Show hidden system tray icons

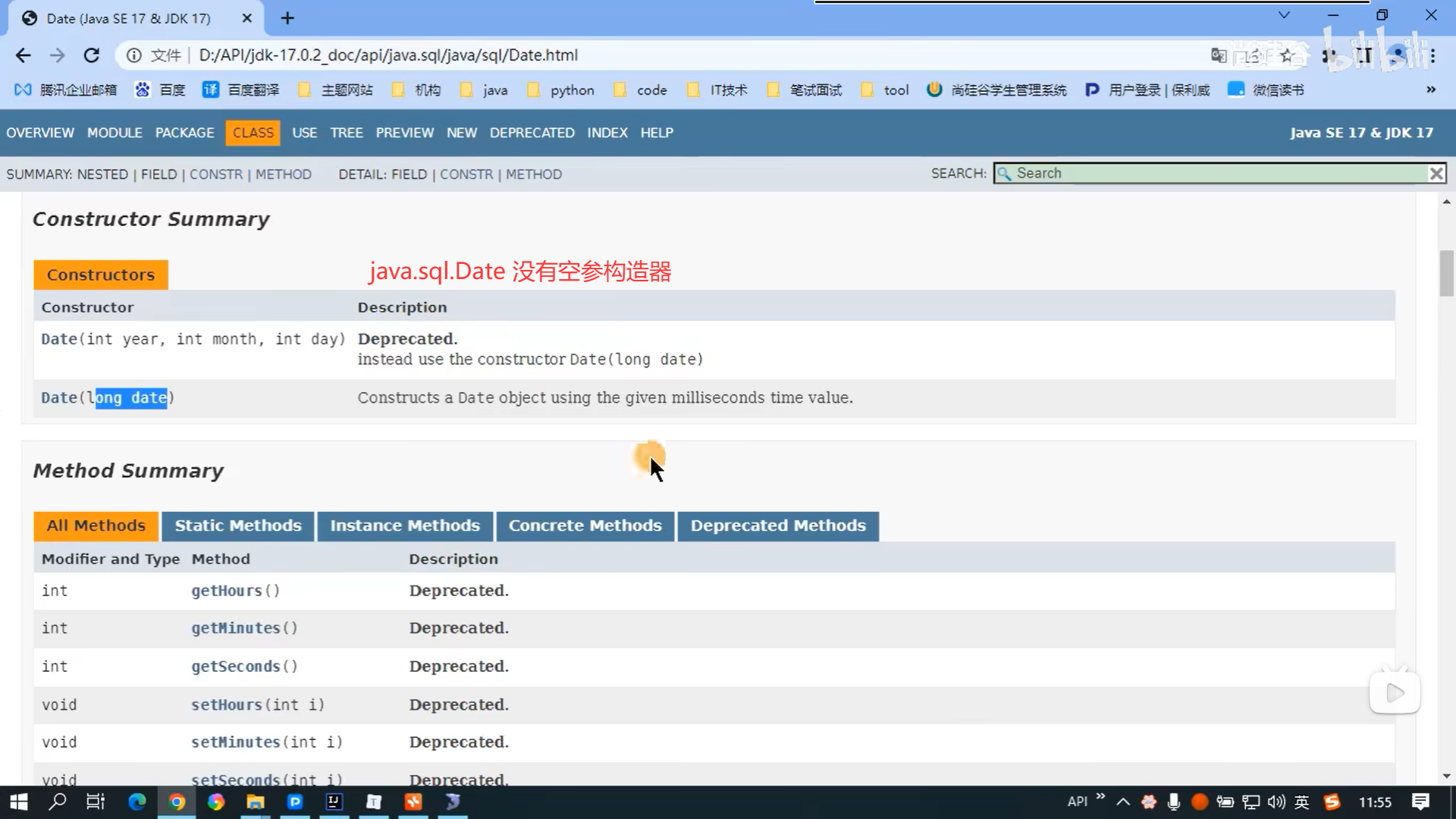(x=1123, y=802)
